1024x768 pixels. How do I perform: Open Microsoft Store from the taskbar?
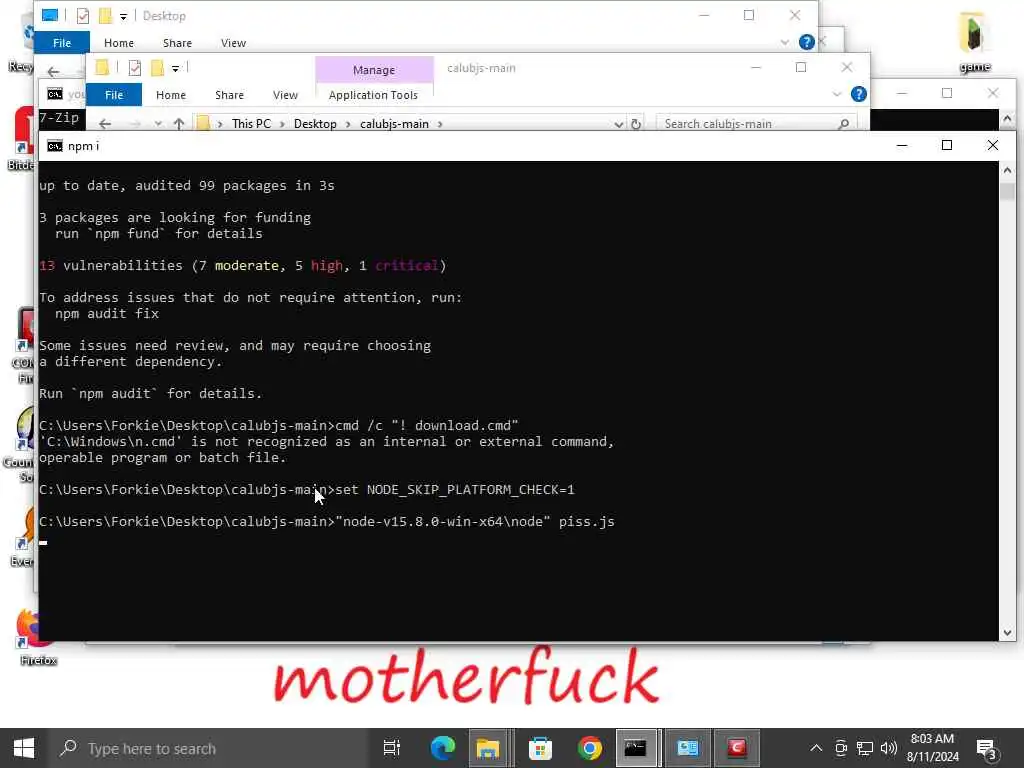pyautogui.click(x=540, y=748)
